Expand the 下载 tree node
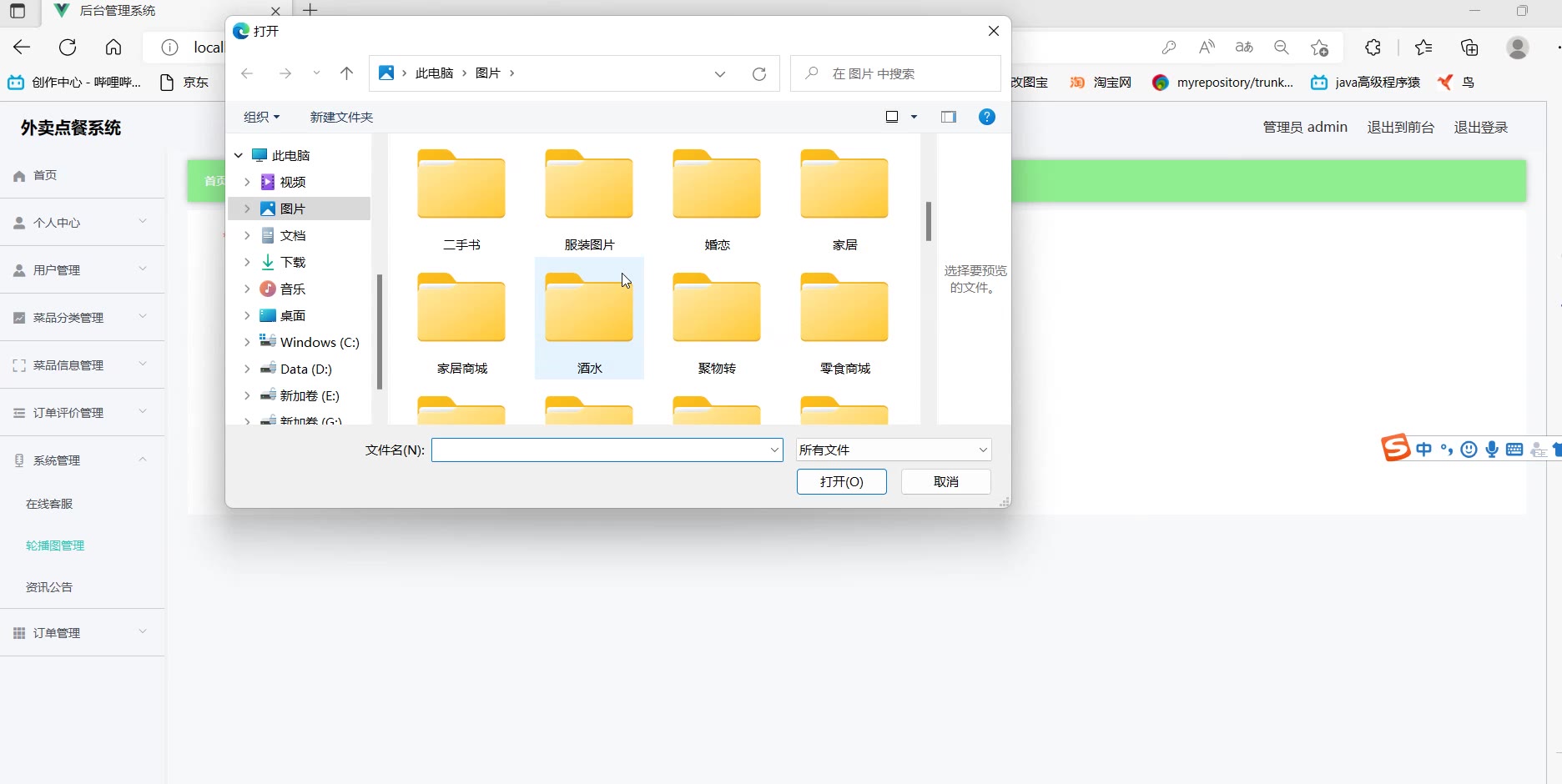 coord(247,262)
